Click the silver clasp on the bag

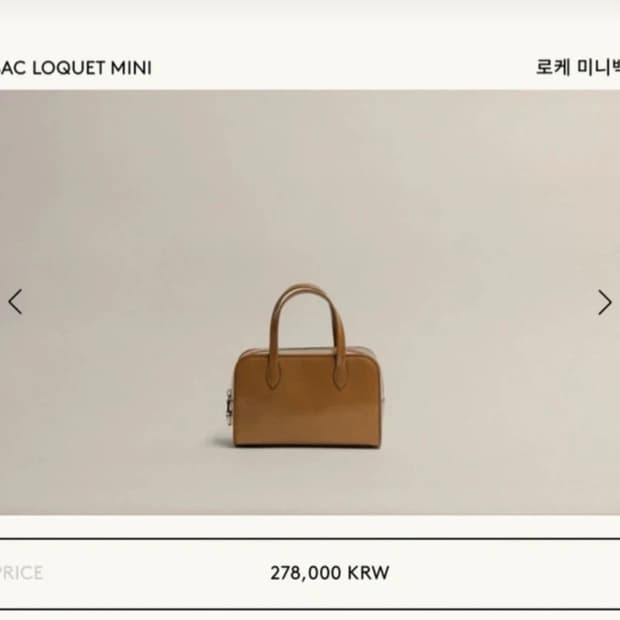coord(229,407)
